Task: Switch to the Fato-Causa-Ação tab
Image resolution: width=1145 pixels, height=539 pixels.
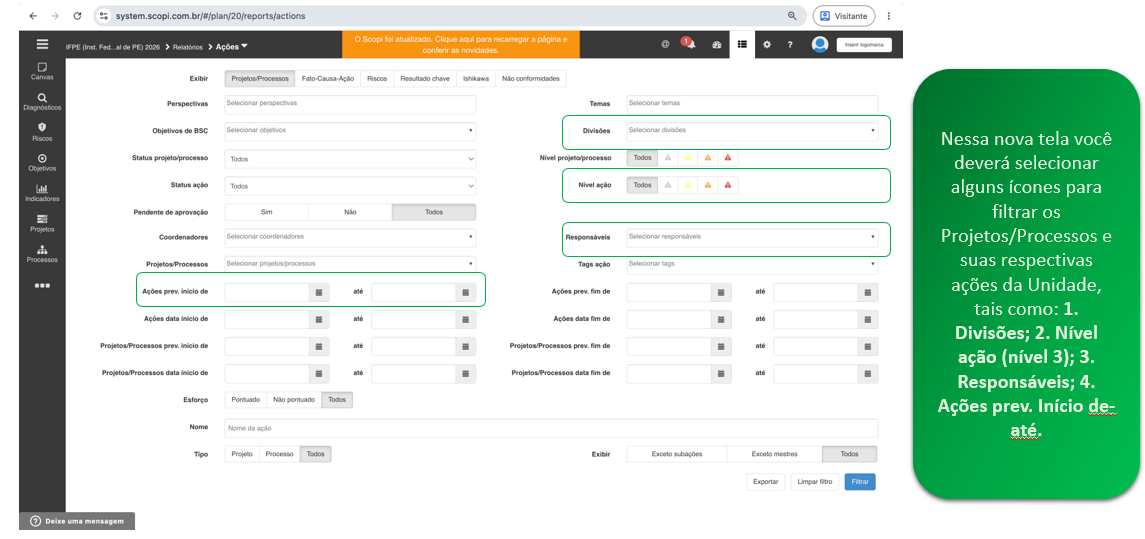Action: click(328, 78)
